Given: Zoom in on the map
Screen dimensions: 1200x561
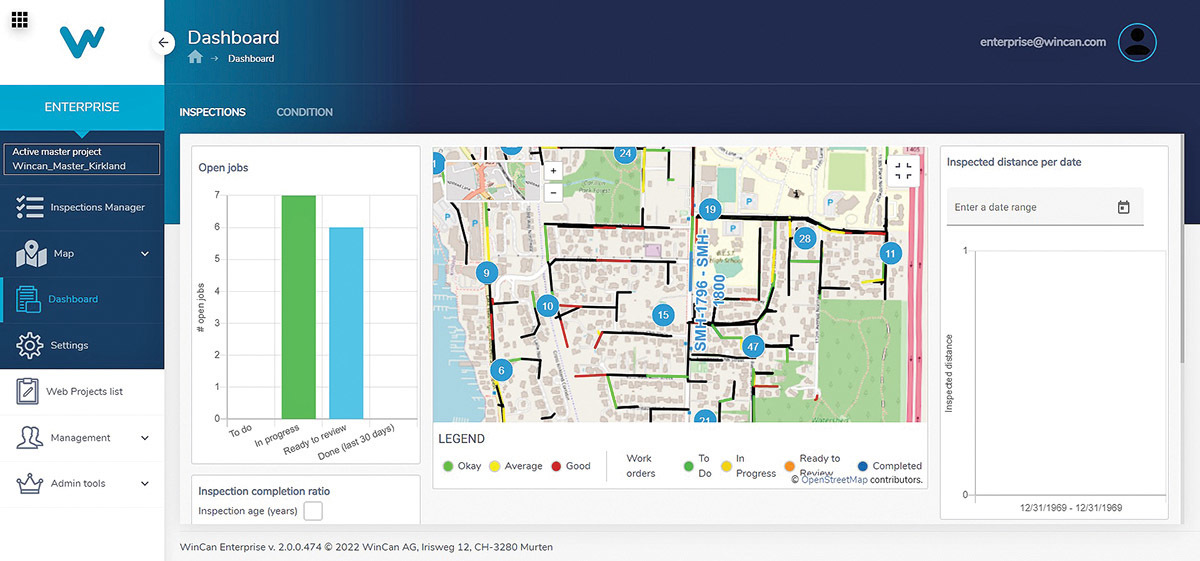Looking at the screenshot, I should coord(553,171).
